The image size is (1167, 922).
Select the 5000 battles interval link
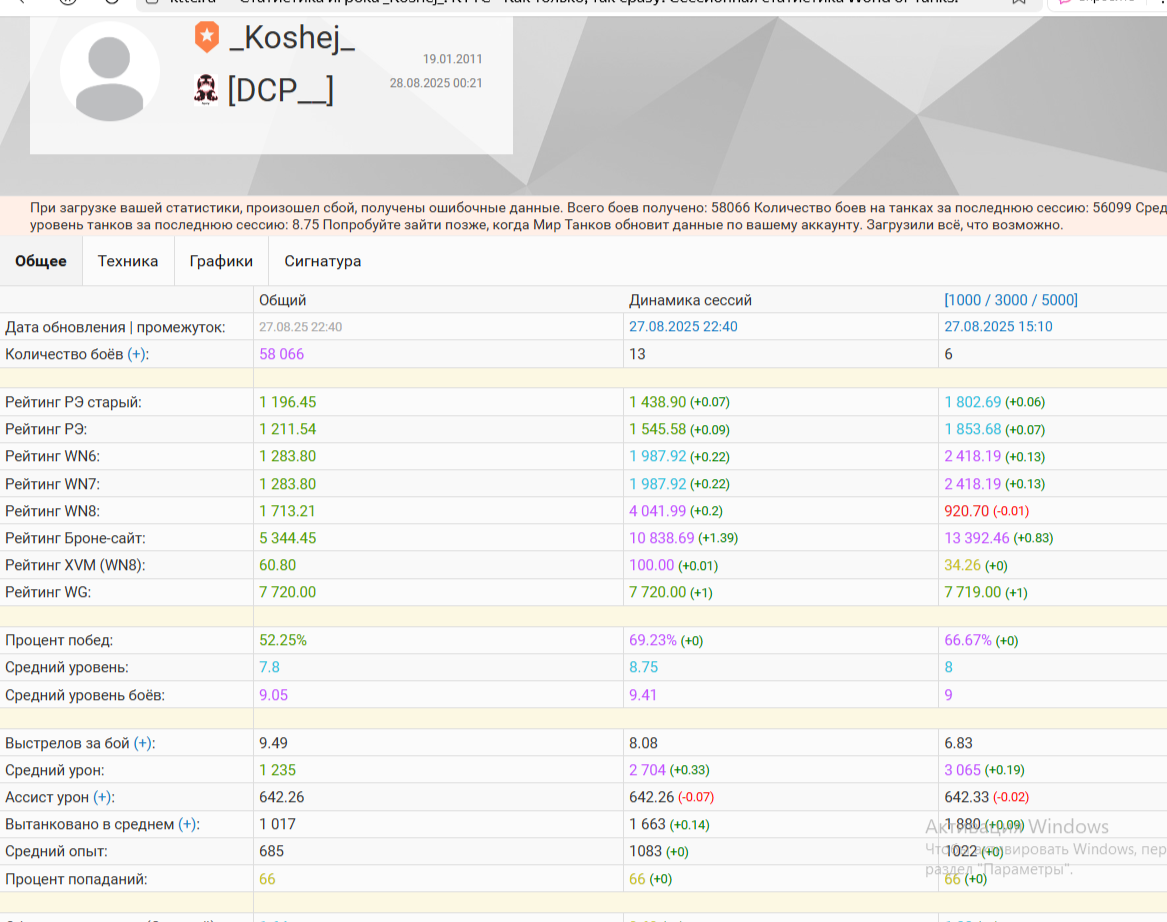1057,300
